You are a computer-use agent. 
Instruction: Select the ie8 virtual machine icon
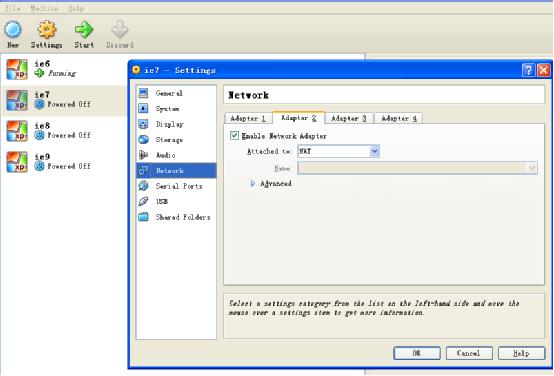[x=17, y=131]
